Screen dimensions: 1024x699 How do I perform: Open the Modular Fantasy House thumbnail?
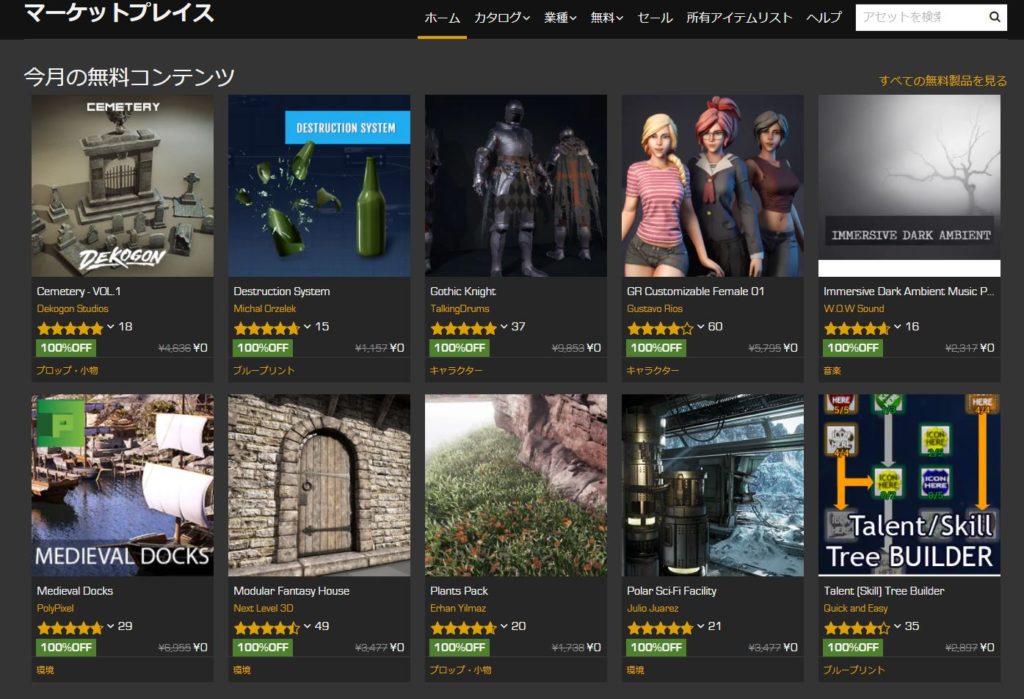(319, 485)
